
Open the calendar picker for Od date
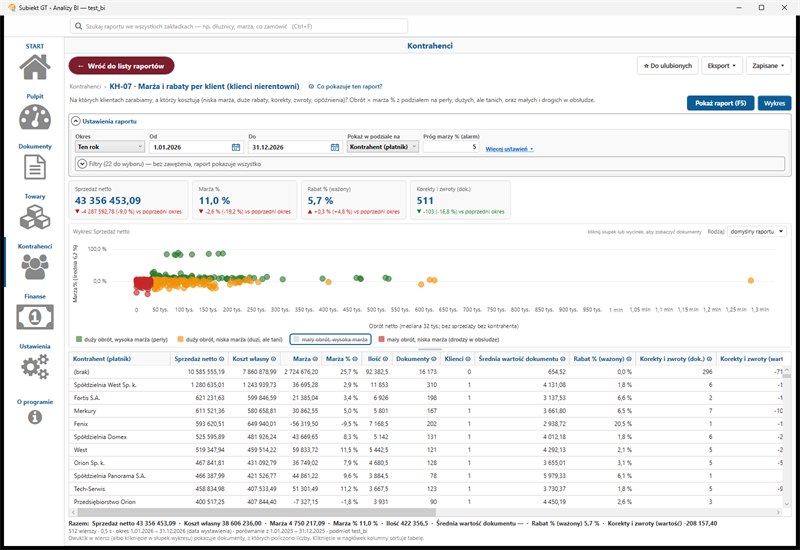tap(236, 147)
